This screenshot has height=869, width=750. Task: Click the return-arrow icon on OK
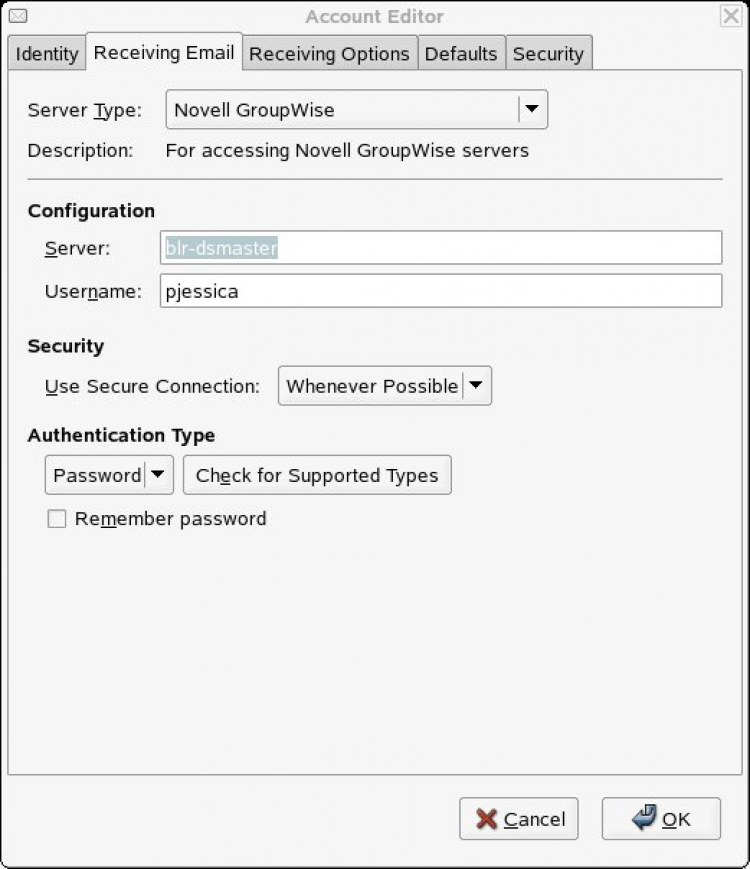pos(645,818)
